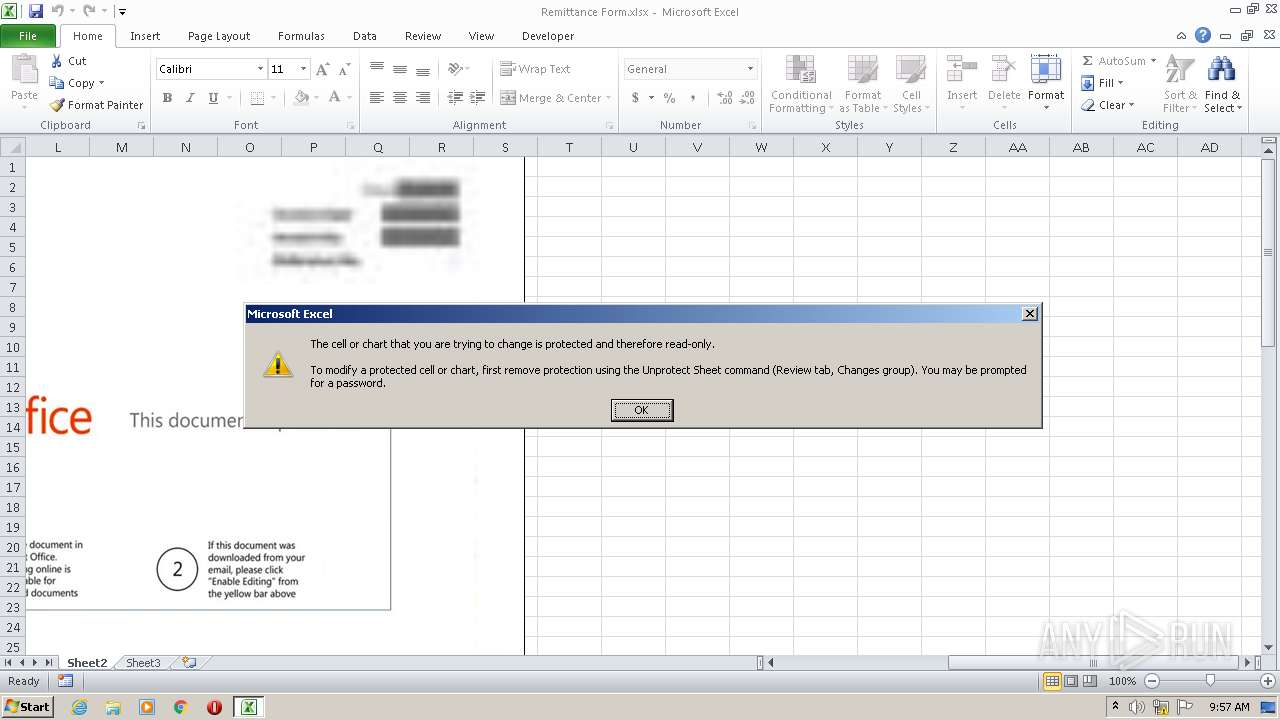
Task: Open the Clear dropdown
Action: click(1108, 105)
